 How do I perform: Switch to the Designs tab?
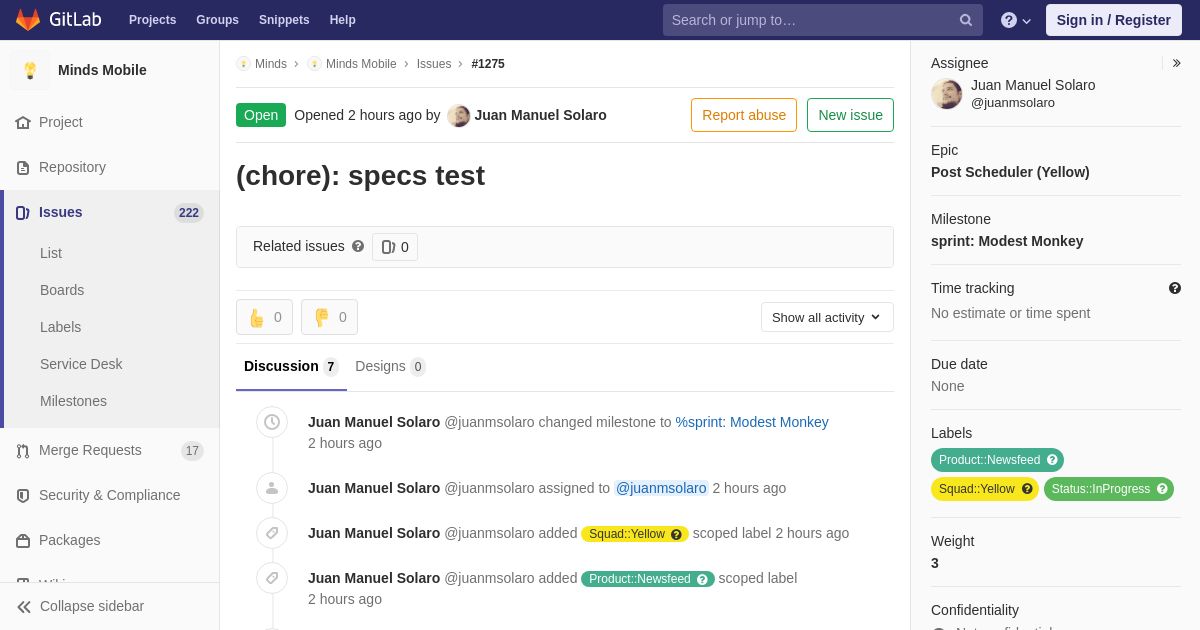click(390, 366)
